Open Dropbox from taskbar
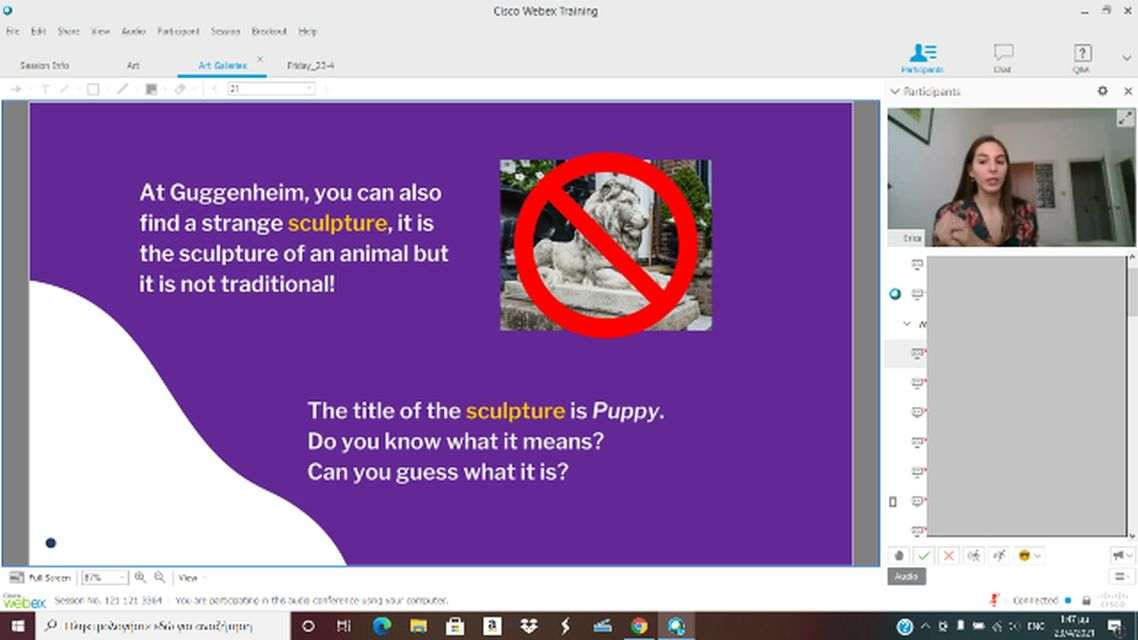Viewport: 1138px width, 640px height. point(528,625)
